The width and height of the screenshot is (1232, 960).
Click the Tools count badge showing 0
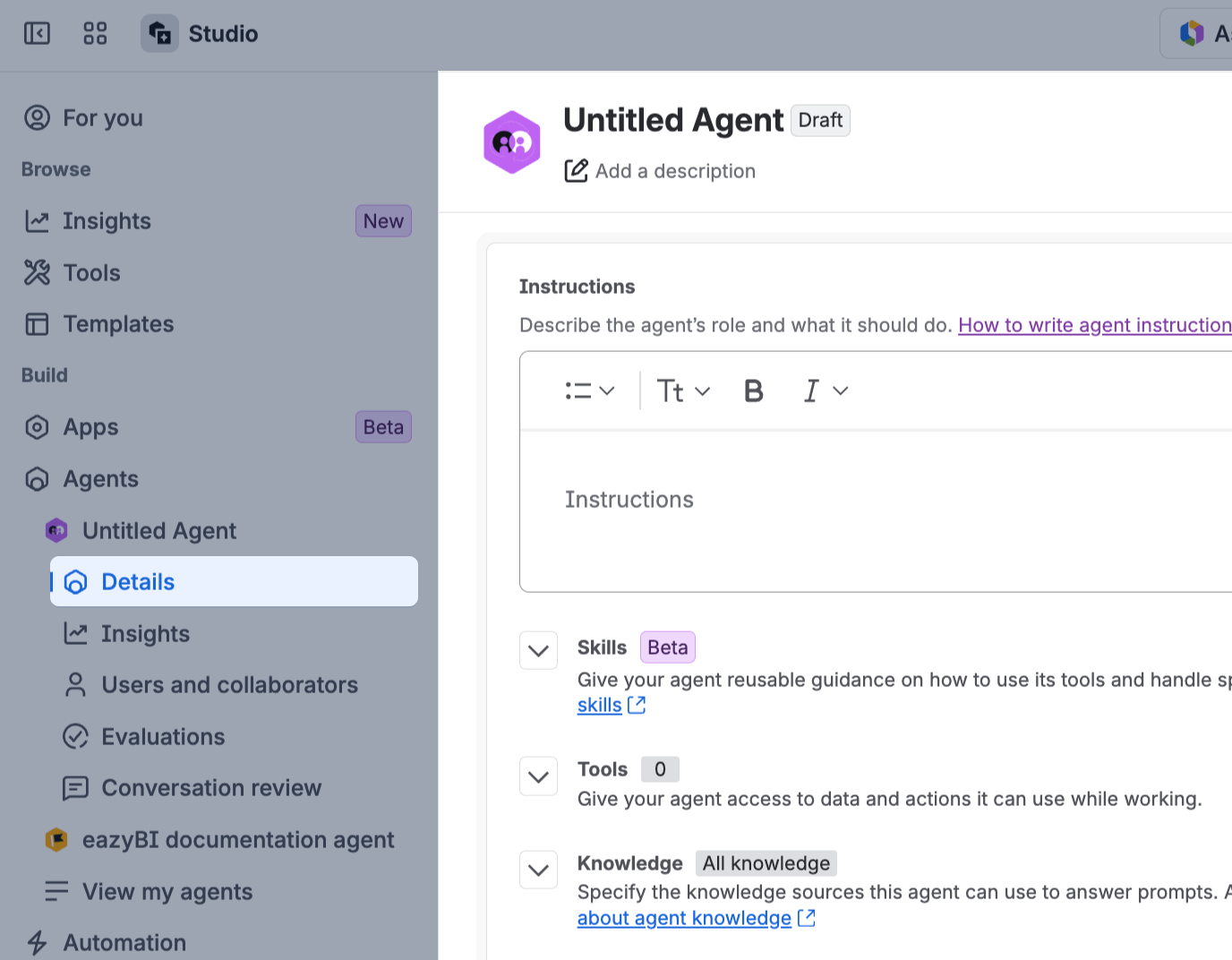tap(660, 769)
